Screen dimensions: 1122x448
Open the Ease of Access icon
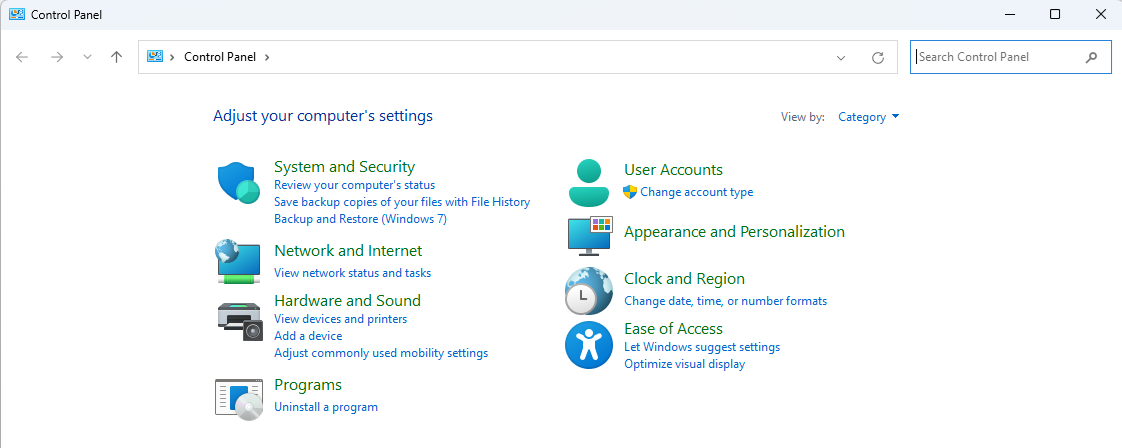pyautogui.click(x=589, y=345)
